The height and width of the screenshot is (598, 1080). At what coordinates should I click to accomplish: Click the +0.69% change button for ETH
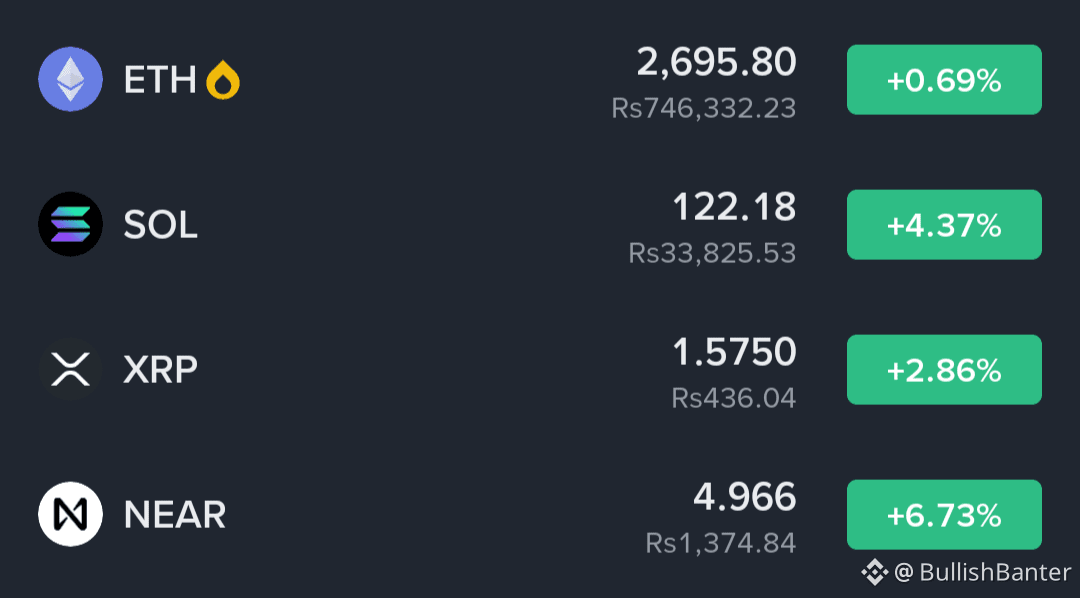pyautogui.click(x=944, y=80)
